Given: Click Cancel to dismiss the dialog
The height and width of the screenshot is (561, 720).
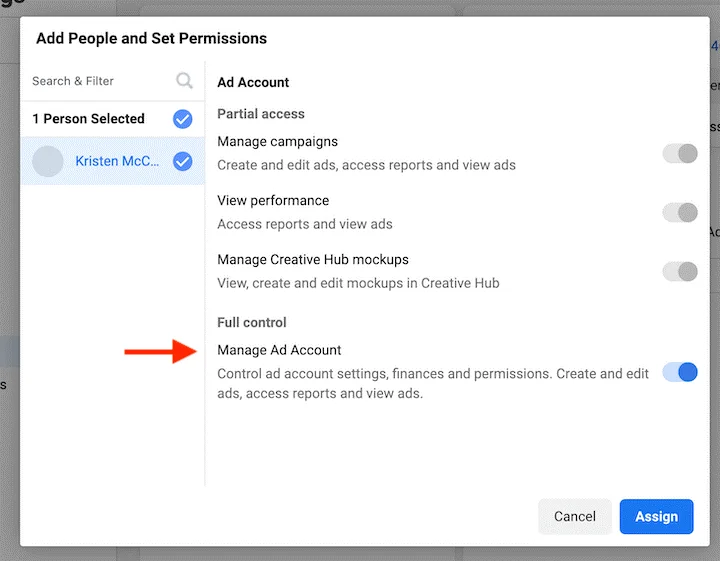Looking at the screenshot, I should click(574, 516).
